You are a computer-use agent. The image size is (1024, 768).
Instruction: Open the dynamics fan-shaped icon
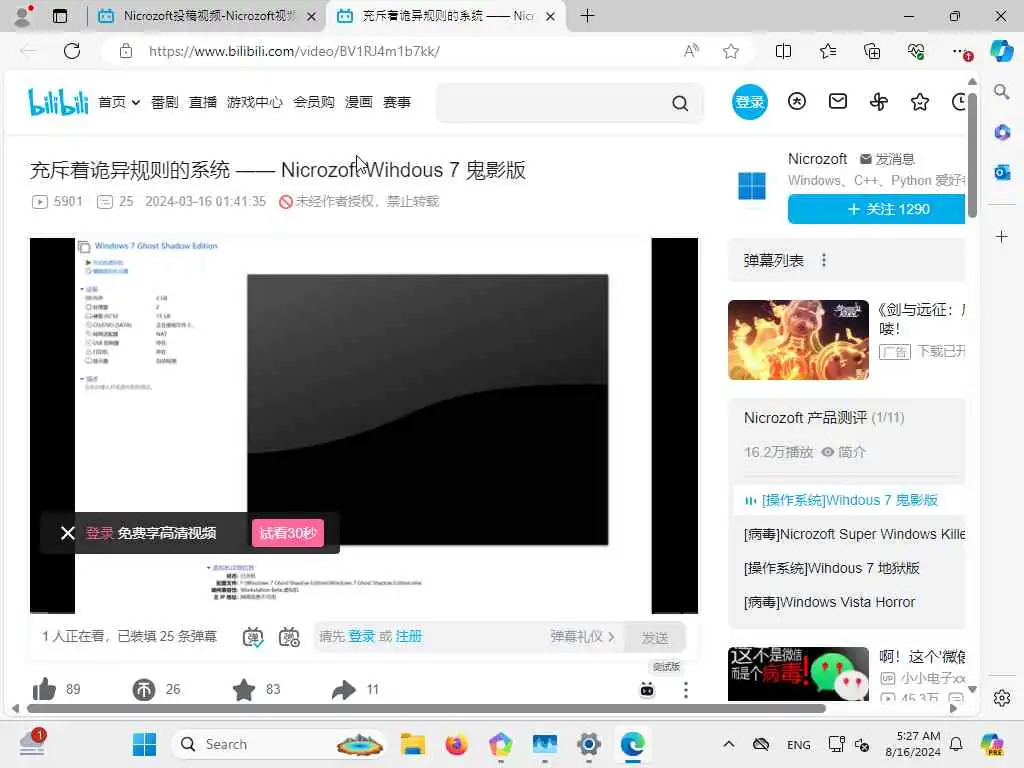[879, 102]
